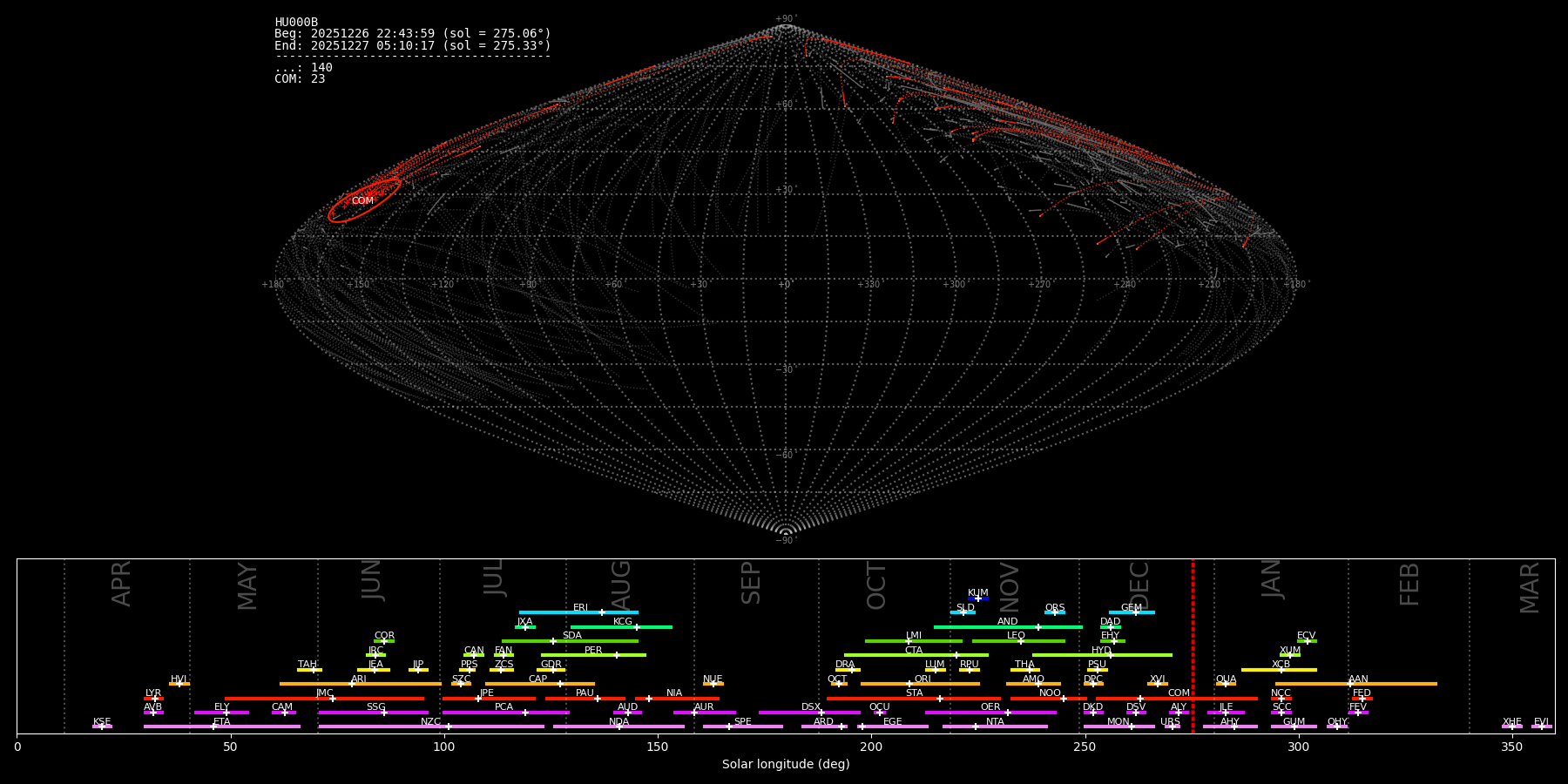
Task: Click the EVI shower label
Action: point(1541,721)
